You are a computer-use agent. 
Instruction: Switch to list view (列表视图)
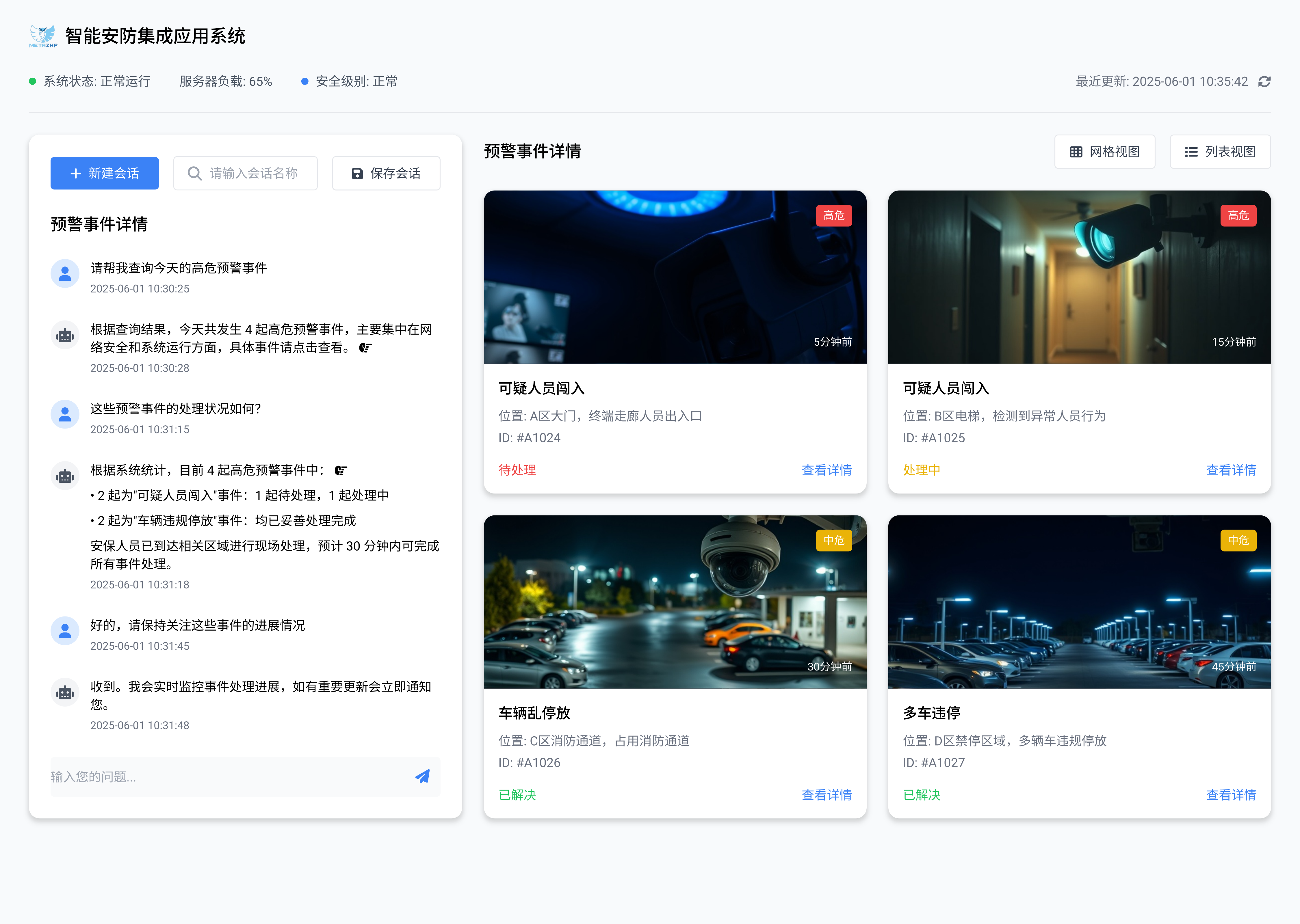pos(1220,152)
